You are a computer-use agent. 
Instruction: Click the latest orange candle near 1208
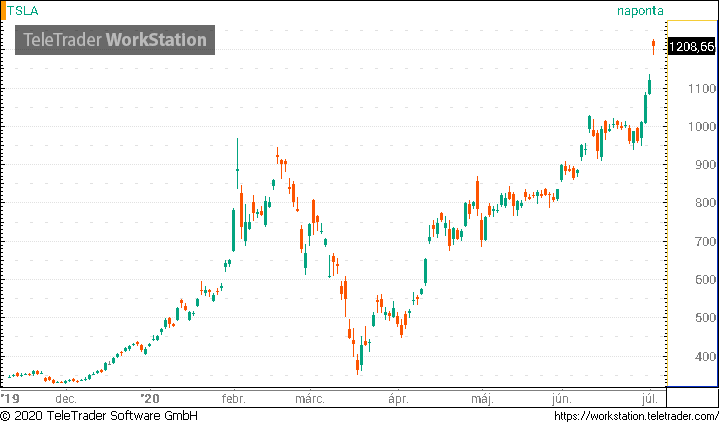click(x=653, y=46)
